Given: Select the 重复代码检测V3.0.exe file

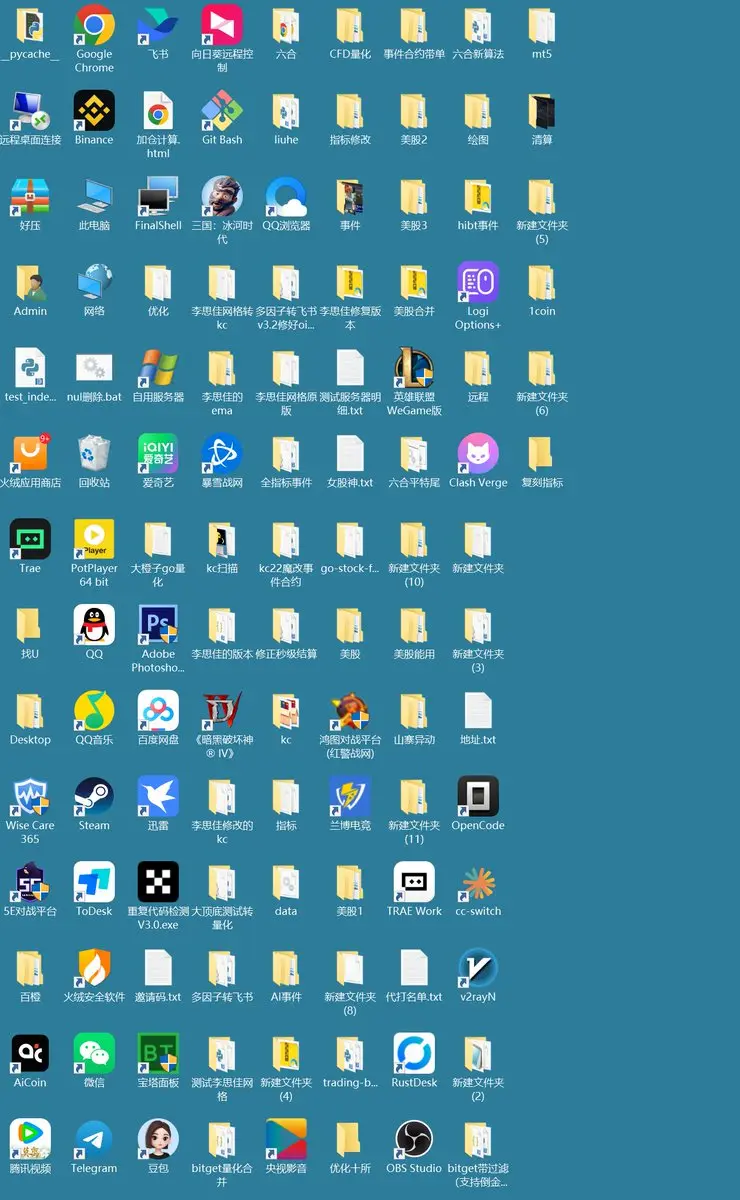Looking at the screenshot, I should pyautogui.click(x=158, y=882).
